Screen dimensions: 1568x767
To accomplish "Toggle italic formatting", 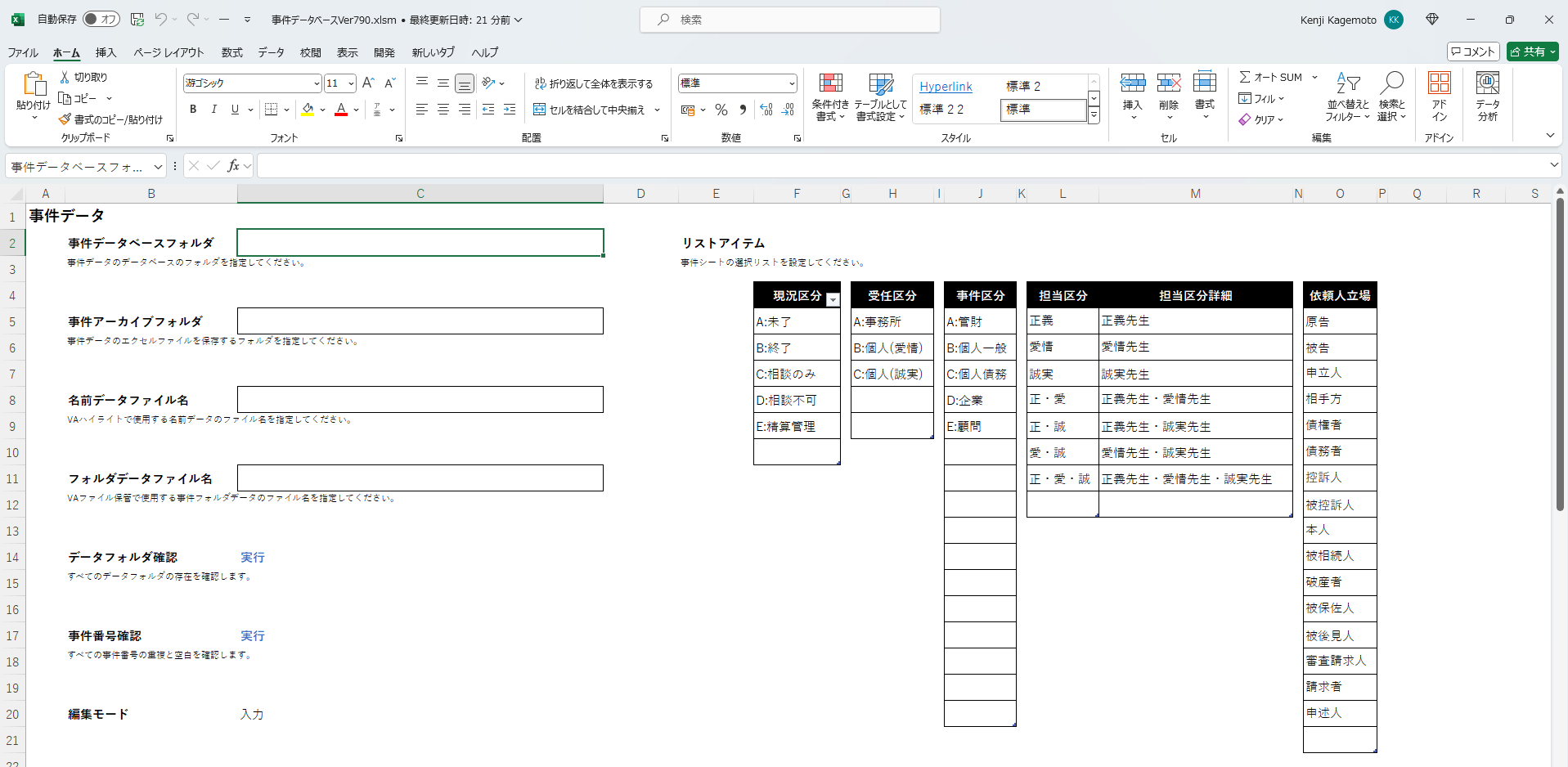I will pyautogui.click(x=214, y=110).
